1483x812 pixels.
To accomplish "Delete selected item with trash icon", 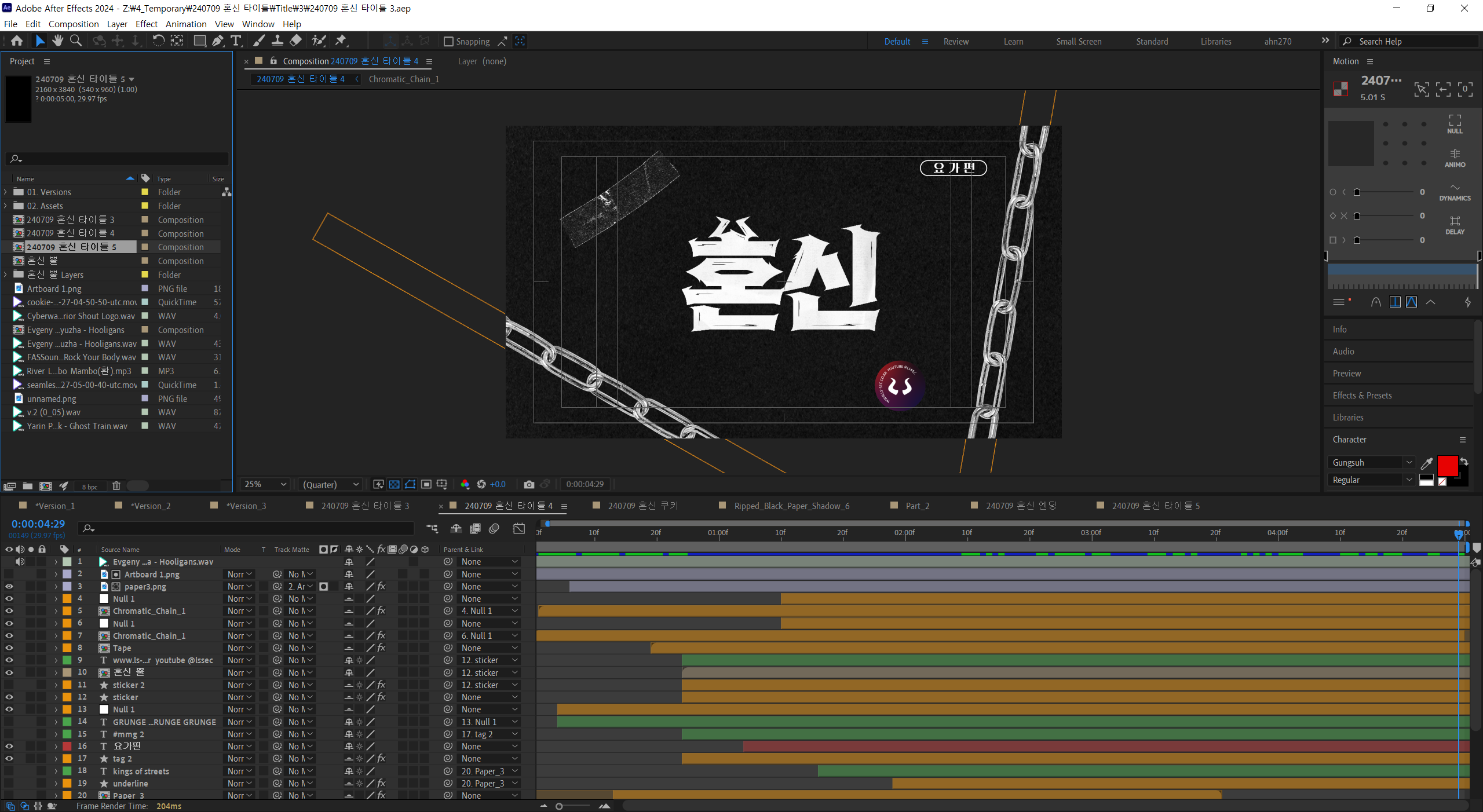I will (116, 486).
